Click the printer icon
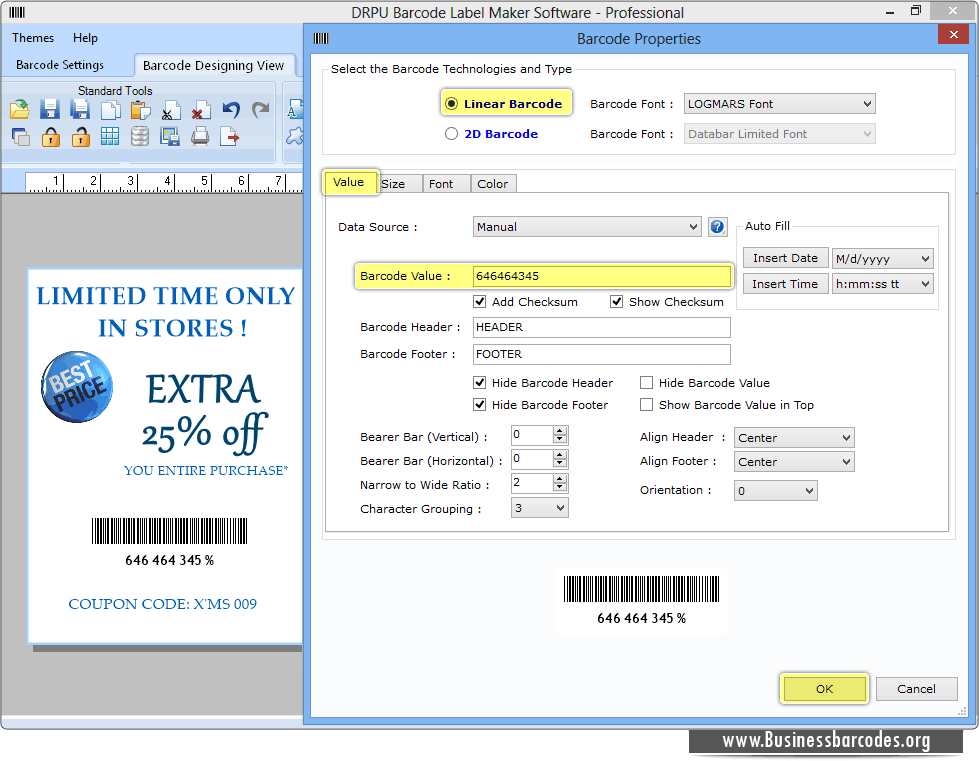The width and height of the screenshot is (979, 761). 200,136
